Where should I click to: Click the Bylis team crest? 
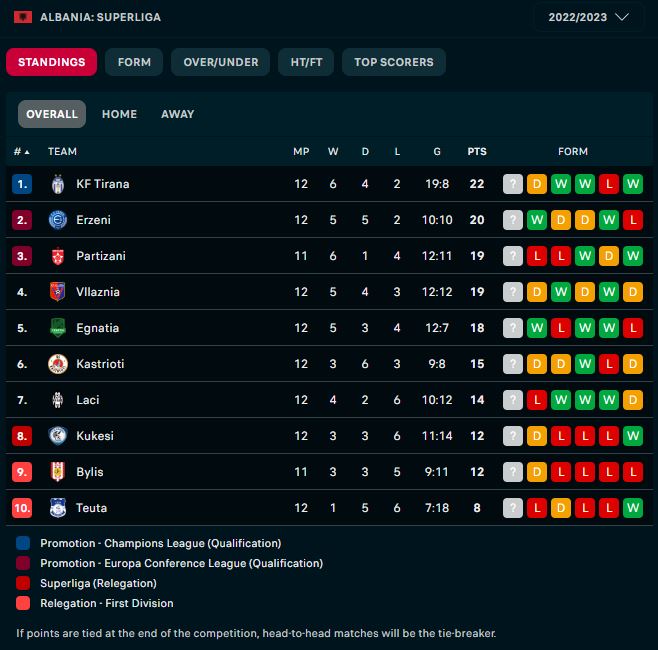(x=57, y=472)
